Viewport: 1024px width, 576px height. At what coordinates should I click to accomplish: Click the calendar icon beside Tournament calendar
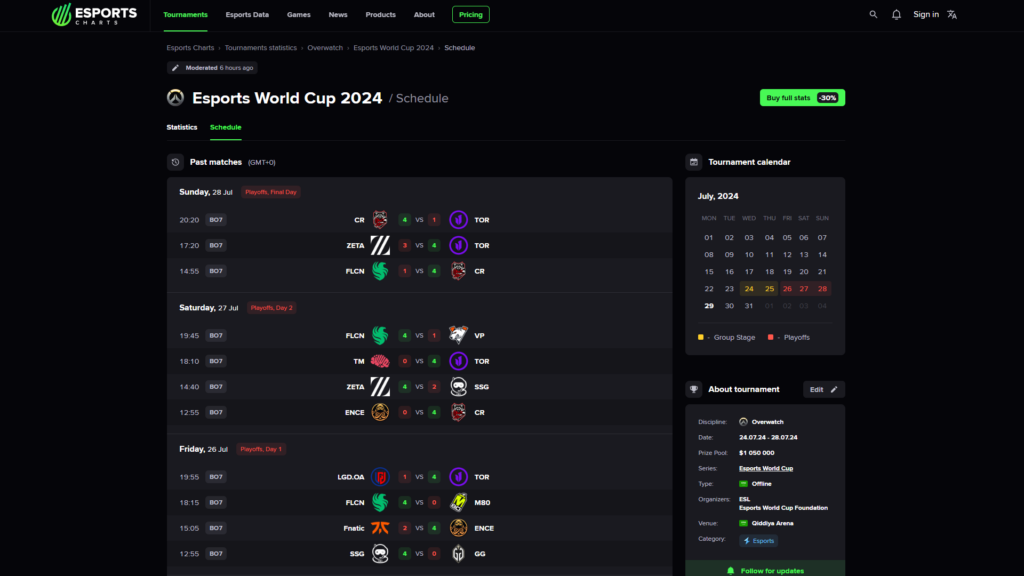pyautogui.click(x=694, y=161)
